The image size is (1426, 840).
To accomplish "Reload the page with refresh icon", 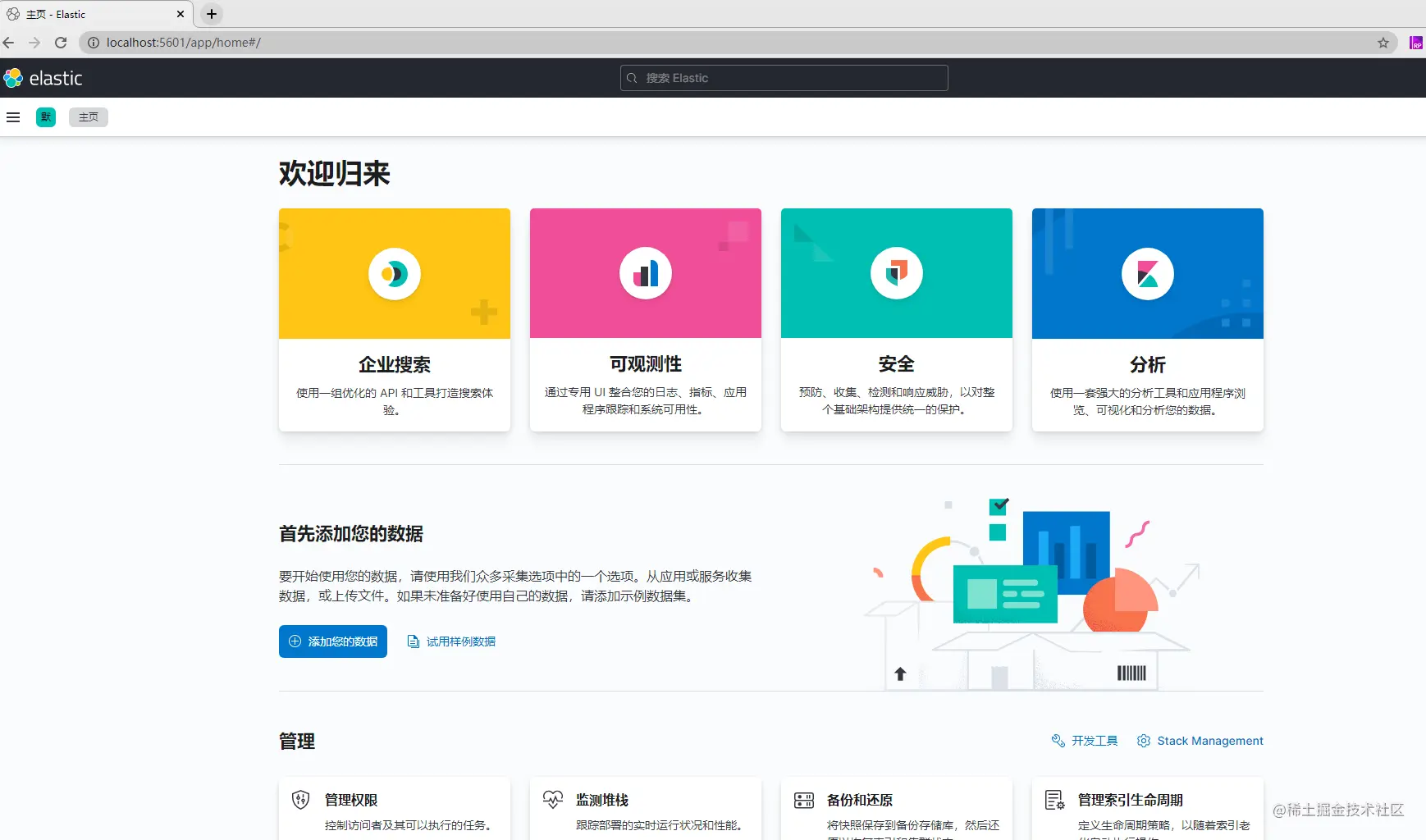I will click(61, 43).
